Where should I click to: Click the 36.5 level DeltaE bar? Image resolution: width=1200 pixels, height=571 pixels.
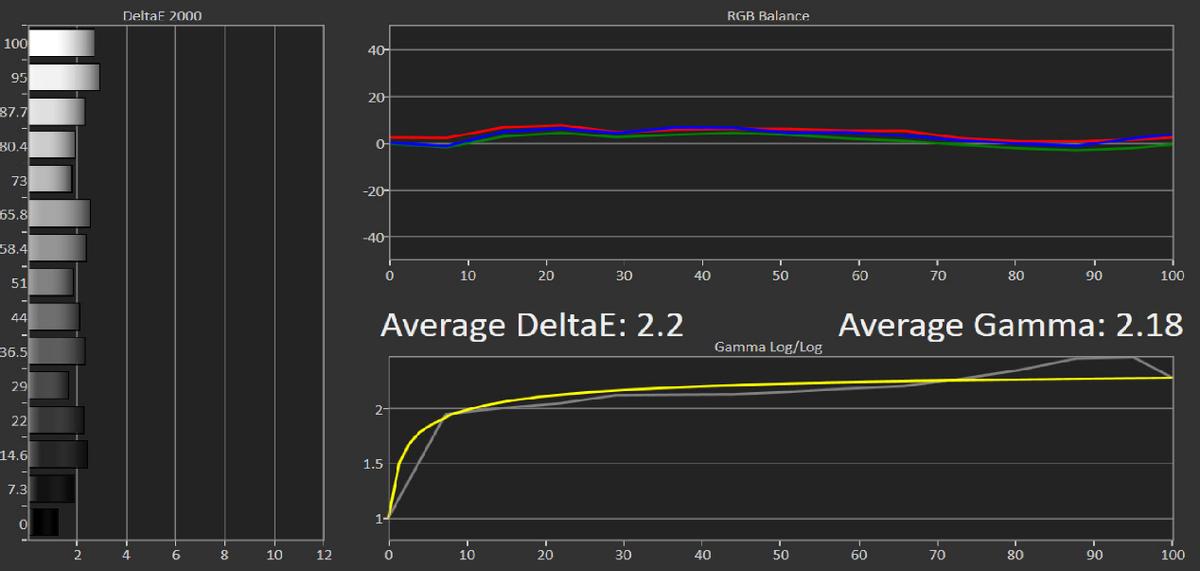click(57, 350)
